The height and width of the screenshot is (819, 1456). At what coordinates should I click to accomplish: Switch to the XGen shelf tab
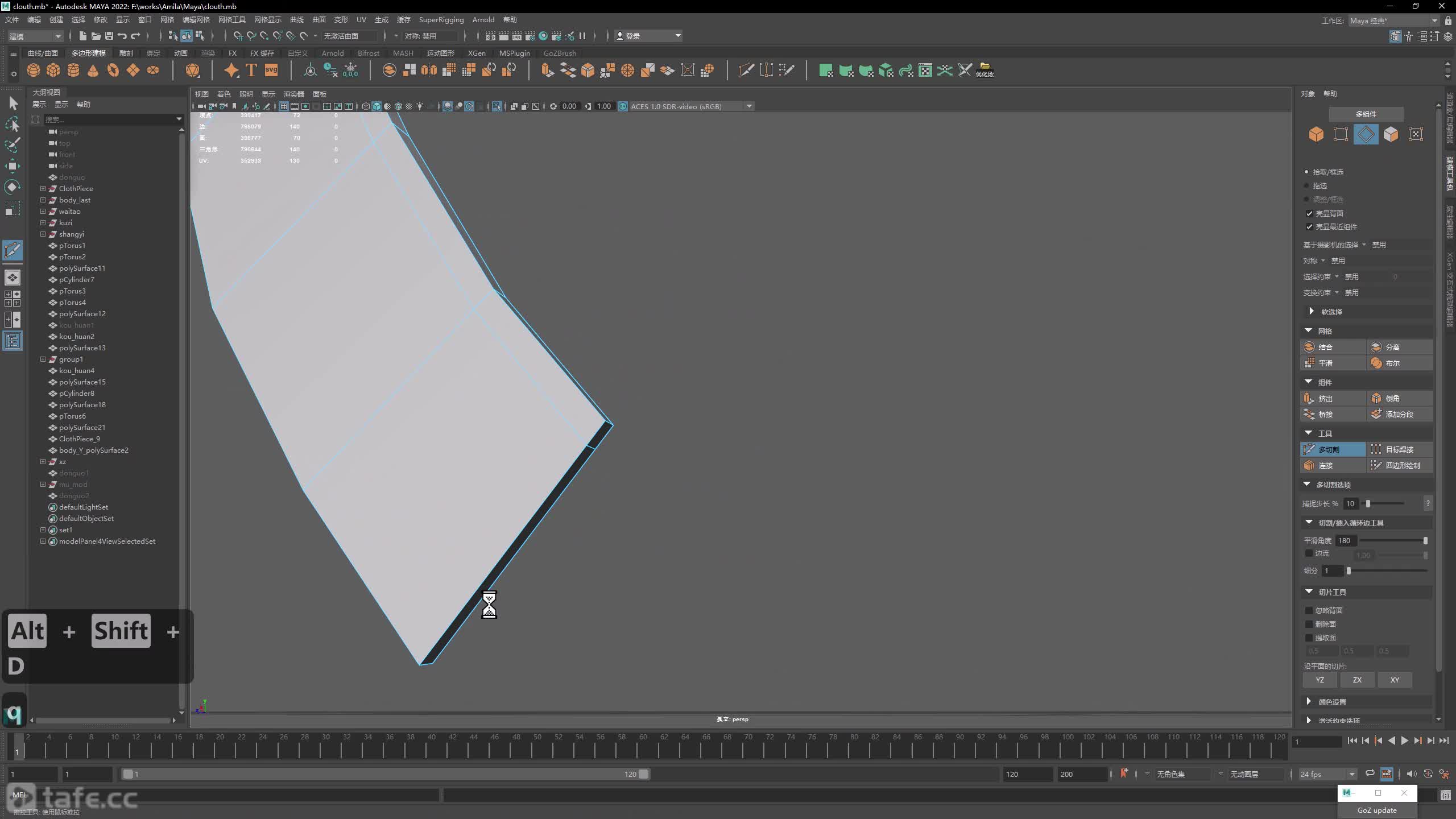(477, 53)
